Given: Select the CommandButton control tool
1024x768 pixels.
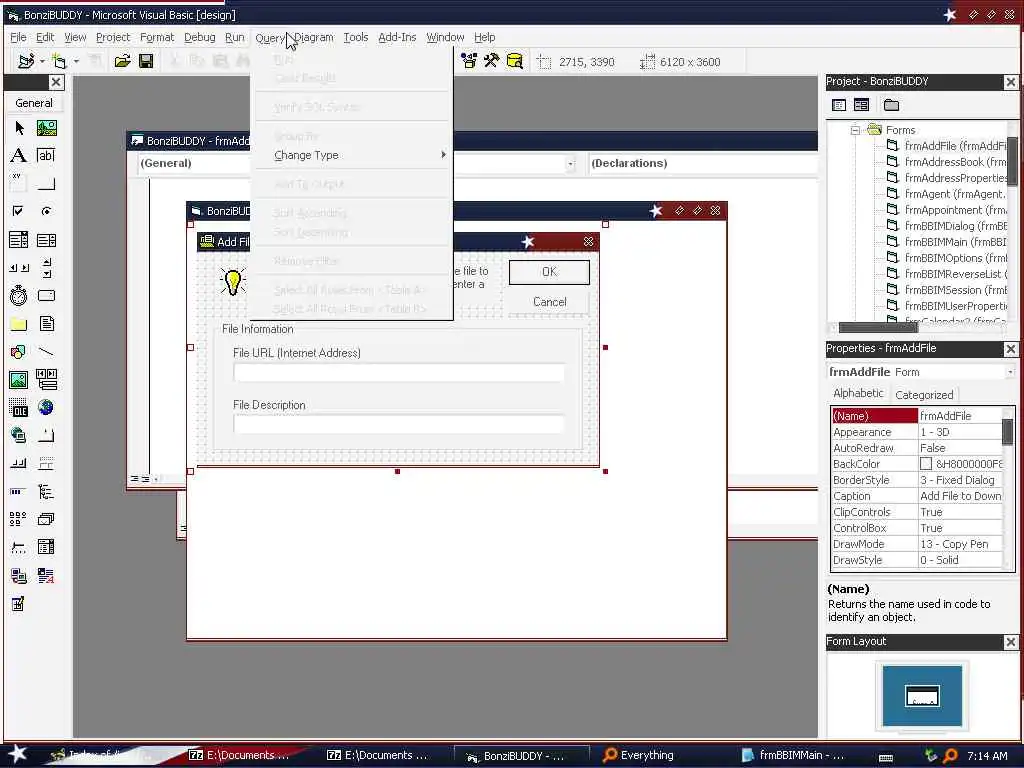Looking at the screenshot, I should tap(46, 184).
